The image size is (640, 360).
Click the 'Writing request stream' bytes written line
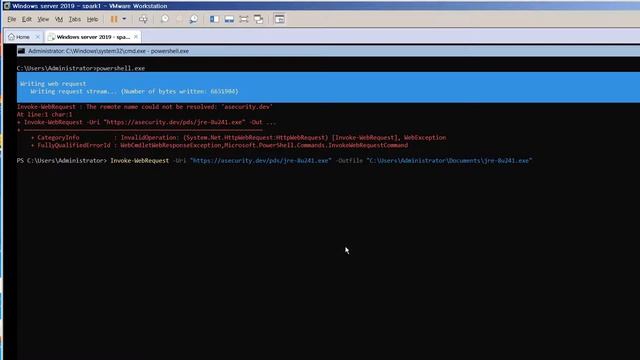[x=134, y=91]
